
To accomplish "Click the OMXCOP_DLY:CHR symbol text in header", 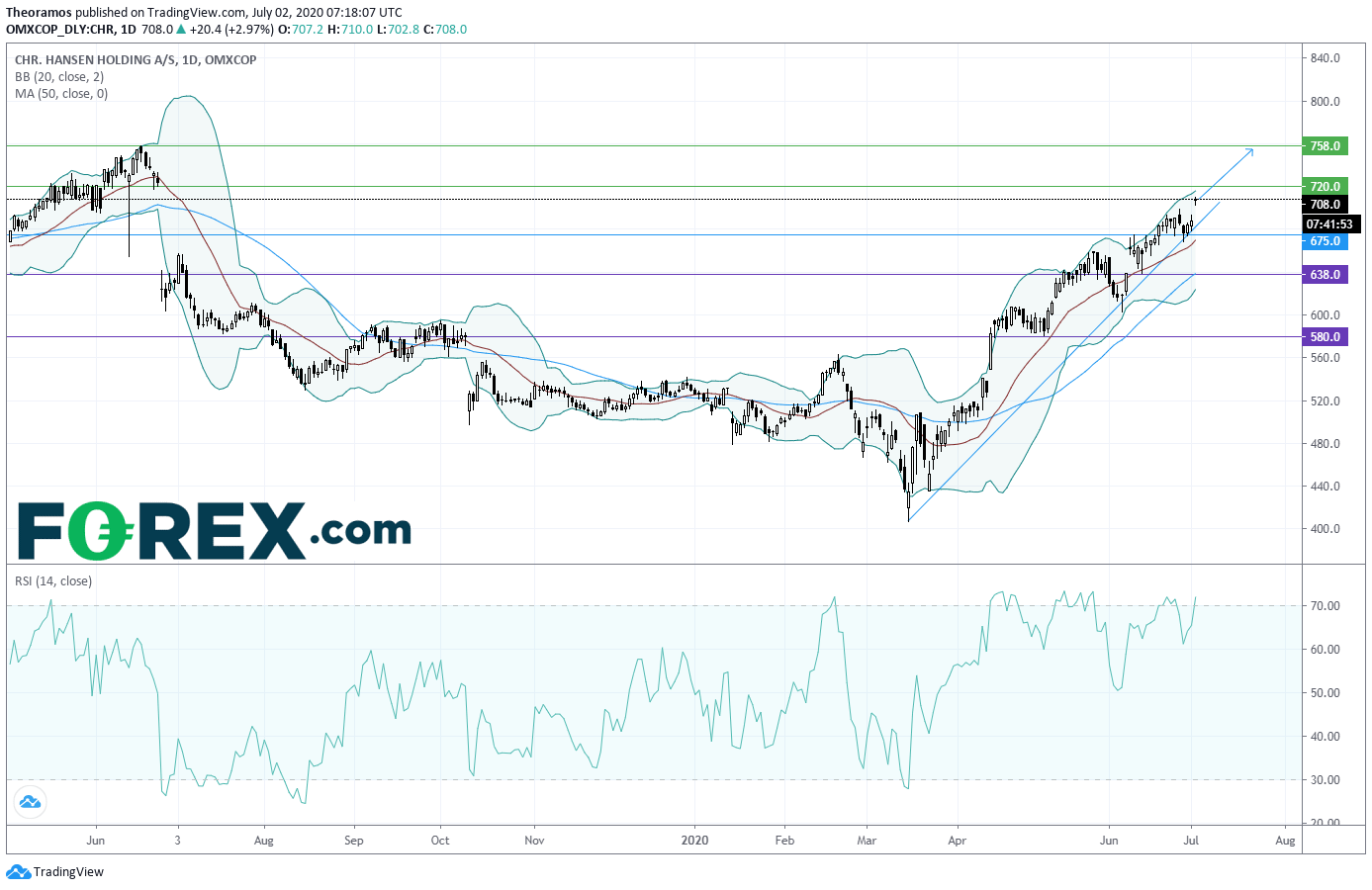I will point(60,29).
